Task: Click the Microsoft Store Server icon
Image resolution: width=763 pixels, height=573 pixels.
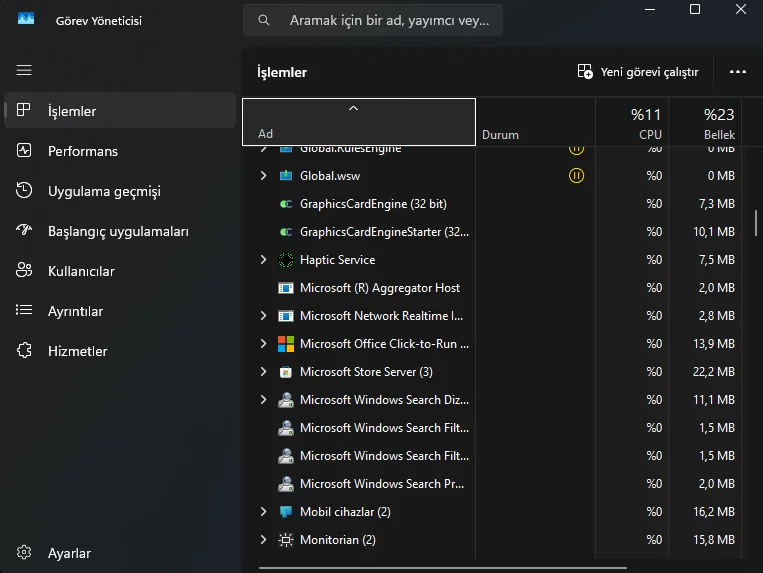Action: click(x=285, y=372)
